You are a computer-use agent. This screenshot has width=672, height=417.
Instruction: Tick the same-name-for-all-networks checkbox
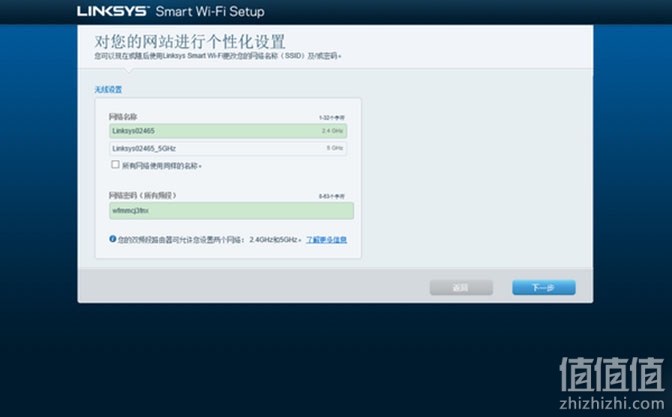point(115,165)
